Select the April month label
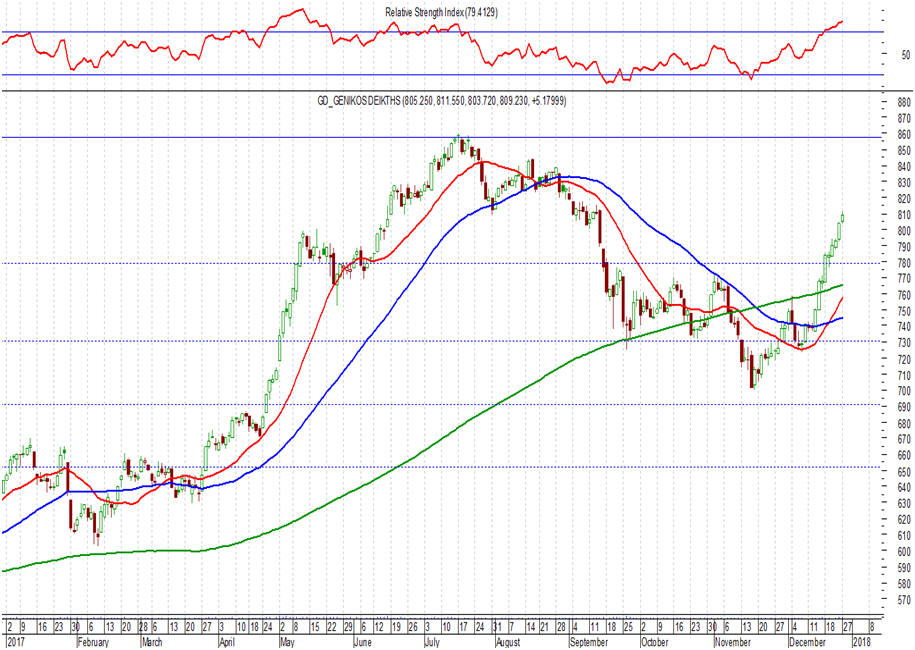This screenshot has height=650, width=915. click(226, 642)
